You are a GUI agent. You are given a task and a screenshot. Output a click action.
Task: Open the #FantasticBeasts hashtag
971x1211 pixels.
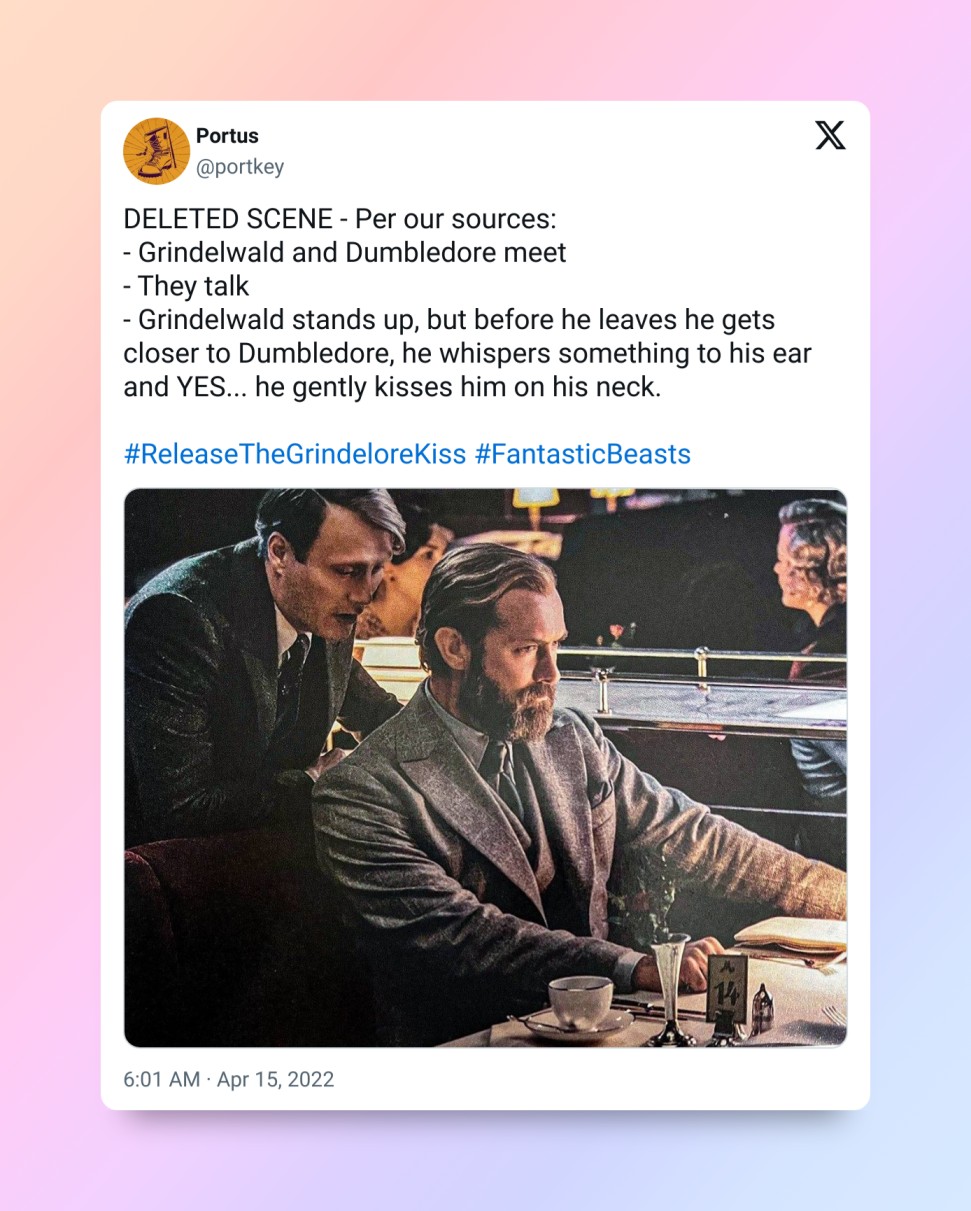coord(582,454)
